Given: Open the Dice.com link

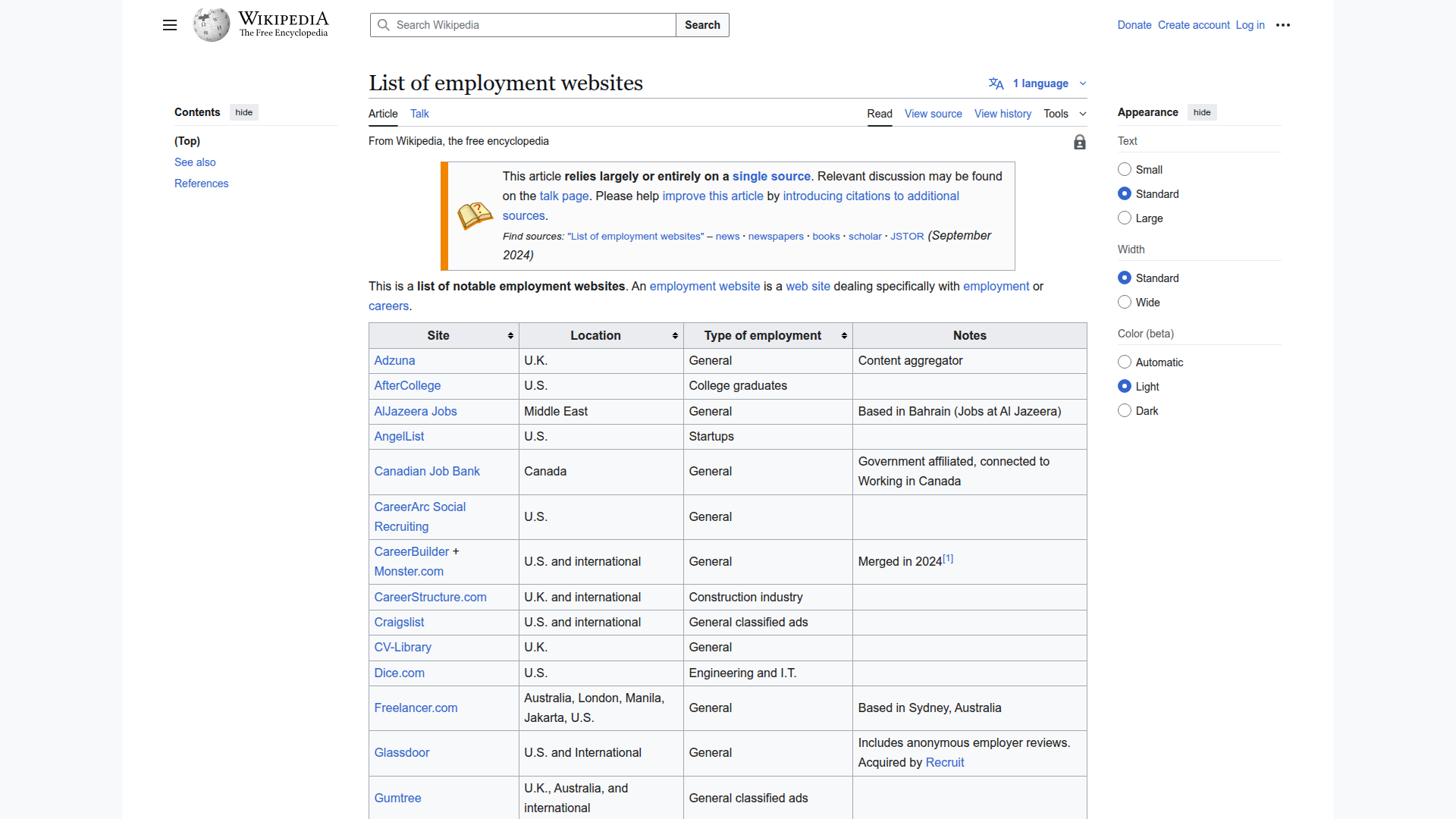Looking at the screenshot, I should (x=399, y=673).
